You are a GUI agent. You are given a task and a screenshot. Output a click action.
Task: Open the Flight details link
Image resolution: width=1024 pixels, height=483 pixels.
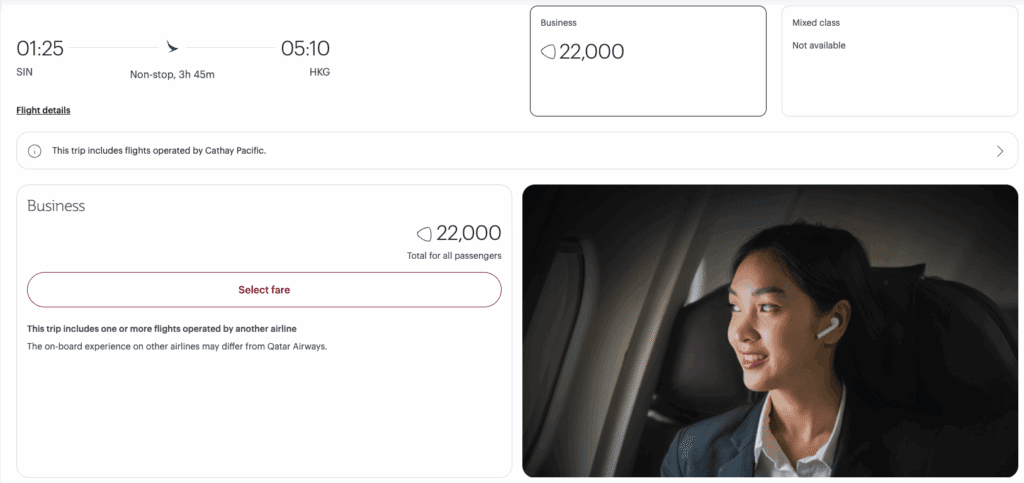(43, 110)
